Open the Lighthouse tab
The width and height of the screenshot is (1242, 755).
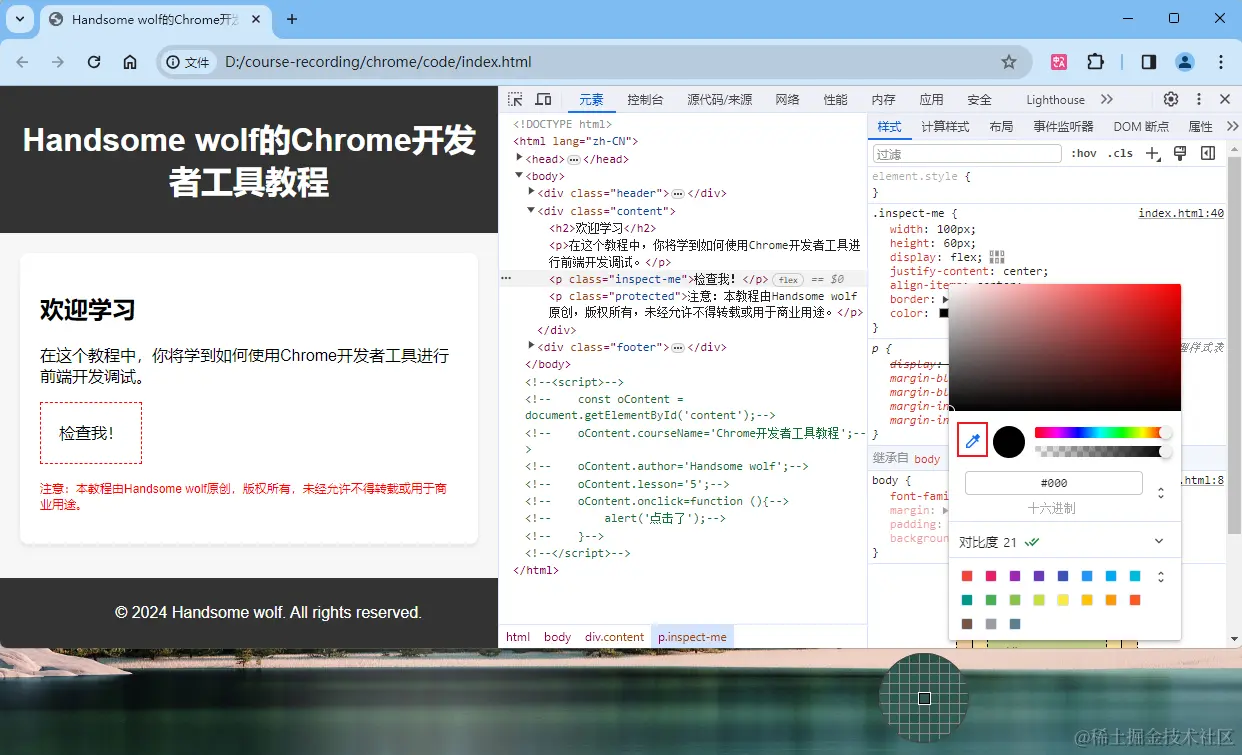(x=1055, y=100)
